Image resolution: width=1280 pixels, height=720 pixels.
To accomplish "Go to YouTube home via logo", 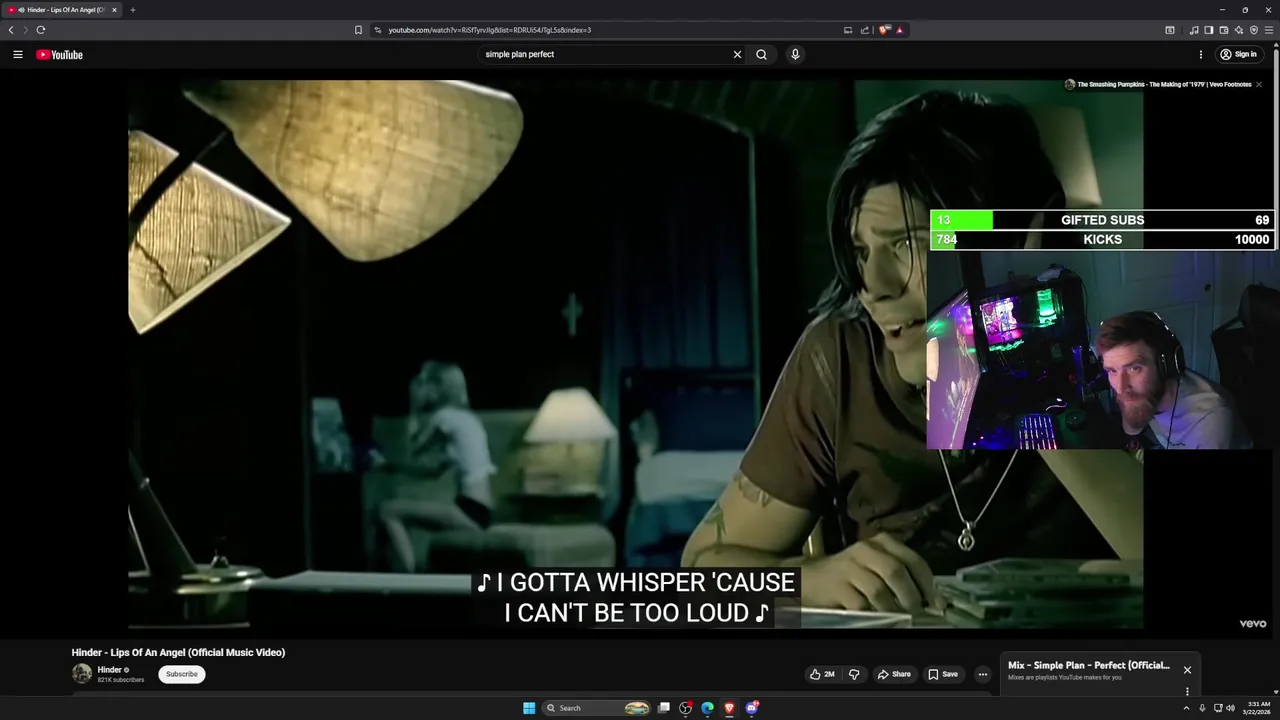I will 59,55.
